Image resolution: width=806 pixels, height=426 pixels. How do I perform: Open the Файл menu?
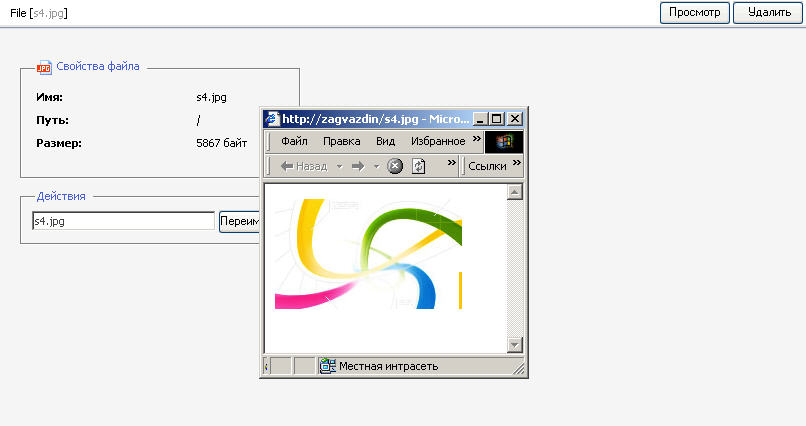tap(294, 142)
